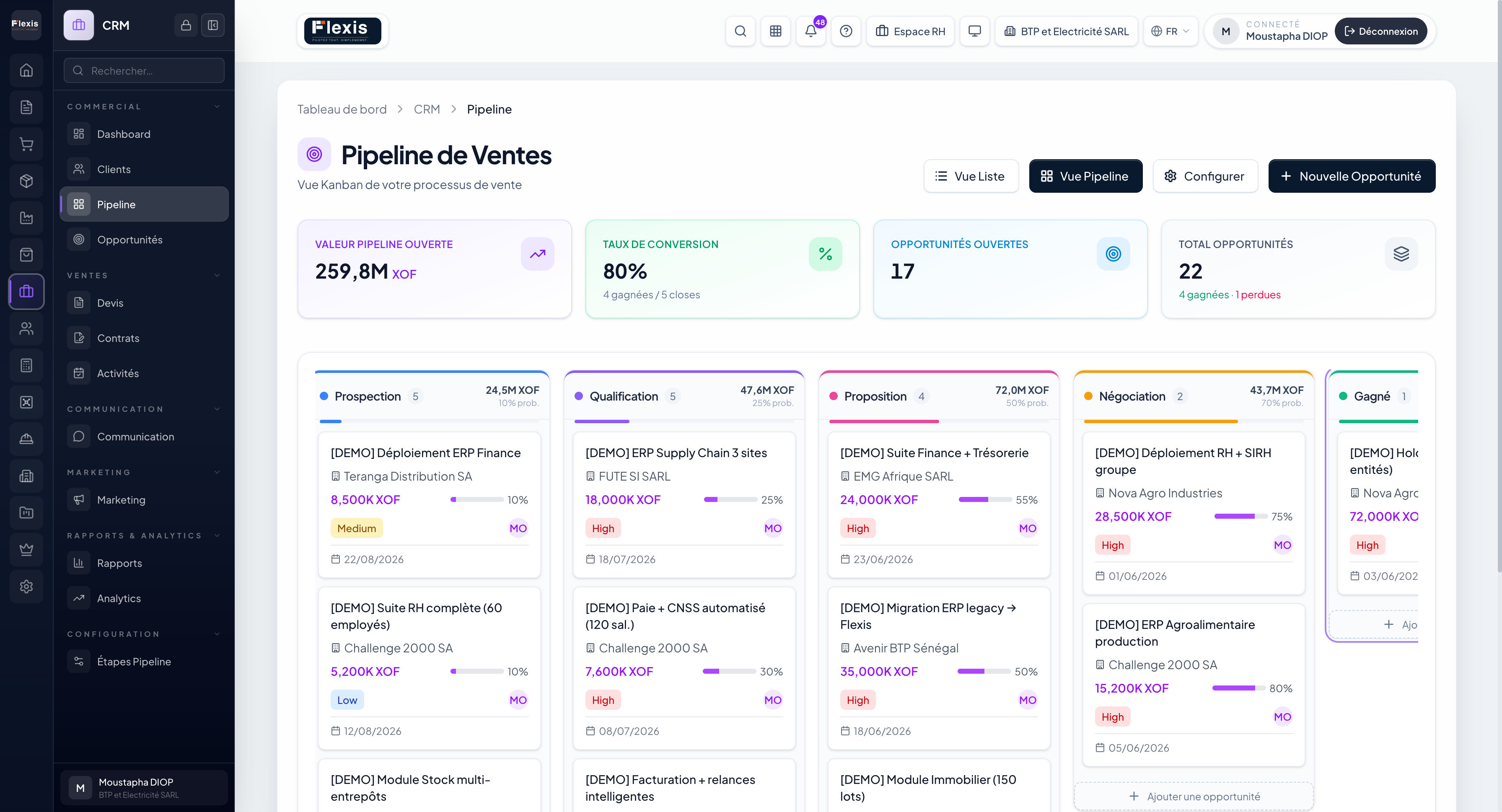Viewport: 1502px width, 812px height.
Task: Open the apps grid icon in the top bar
Action: (x=775, y=31)
